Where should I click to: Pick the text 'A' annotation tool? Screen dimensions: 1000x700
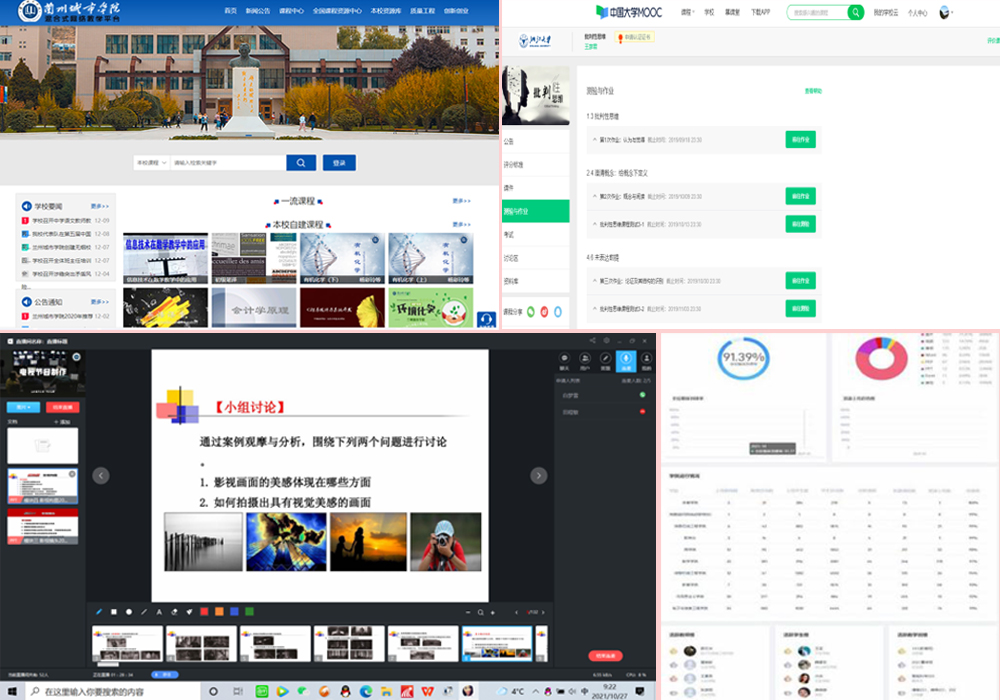[x=158, y=611]
